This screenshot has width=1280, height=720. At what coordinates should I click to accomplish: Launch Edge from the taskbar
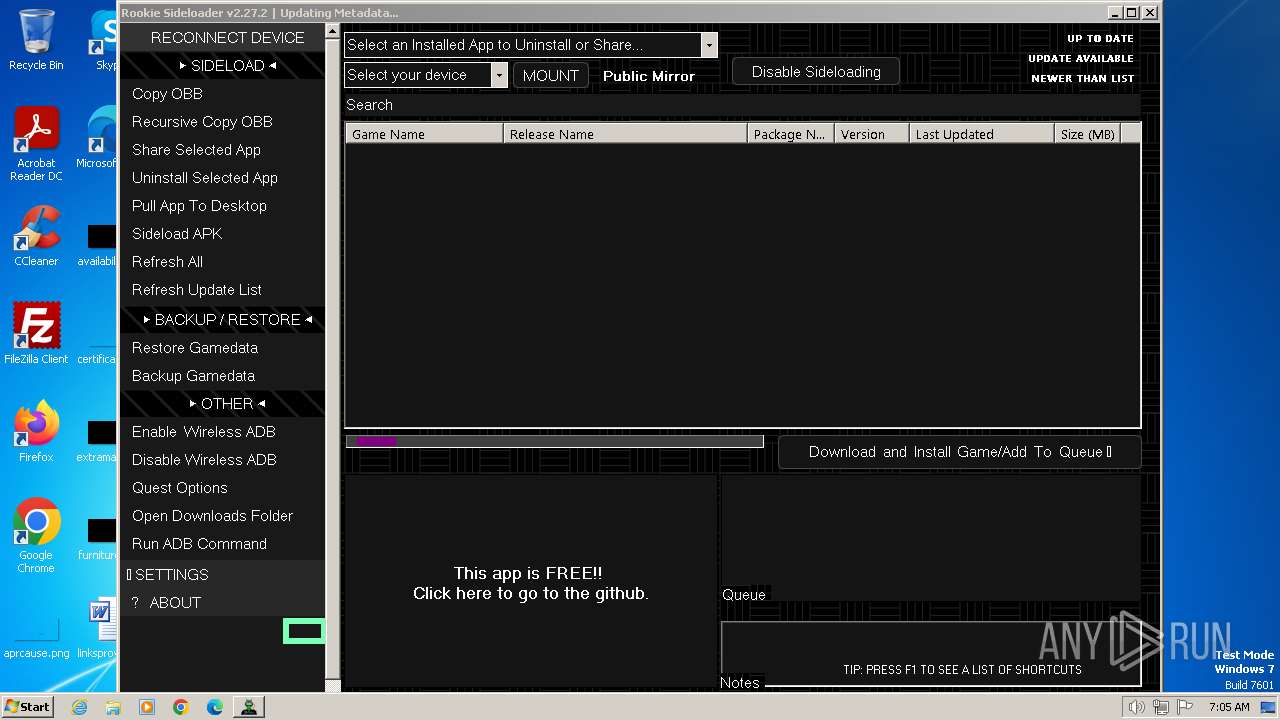[215, 707]
